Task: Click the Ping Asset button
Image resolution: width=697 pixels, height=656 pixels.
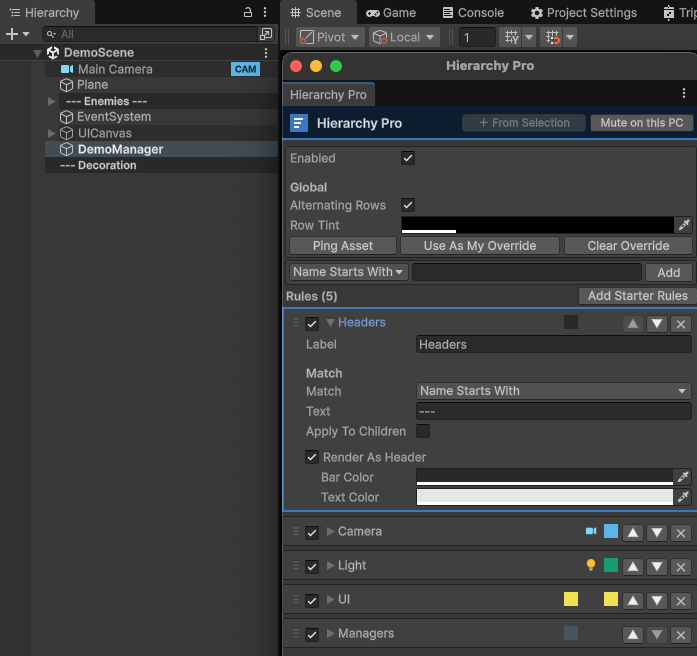Action: 343,246
